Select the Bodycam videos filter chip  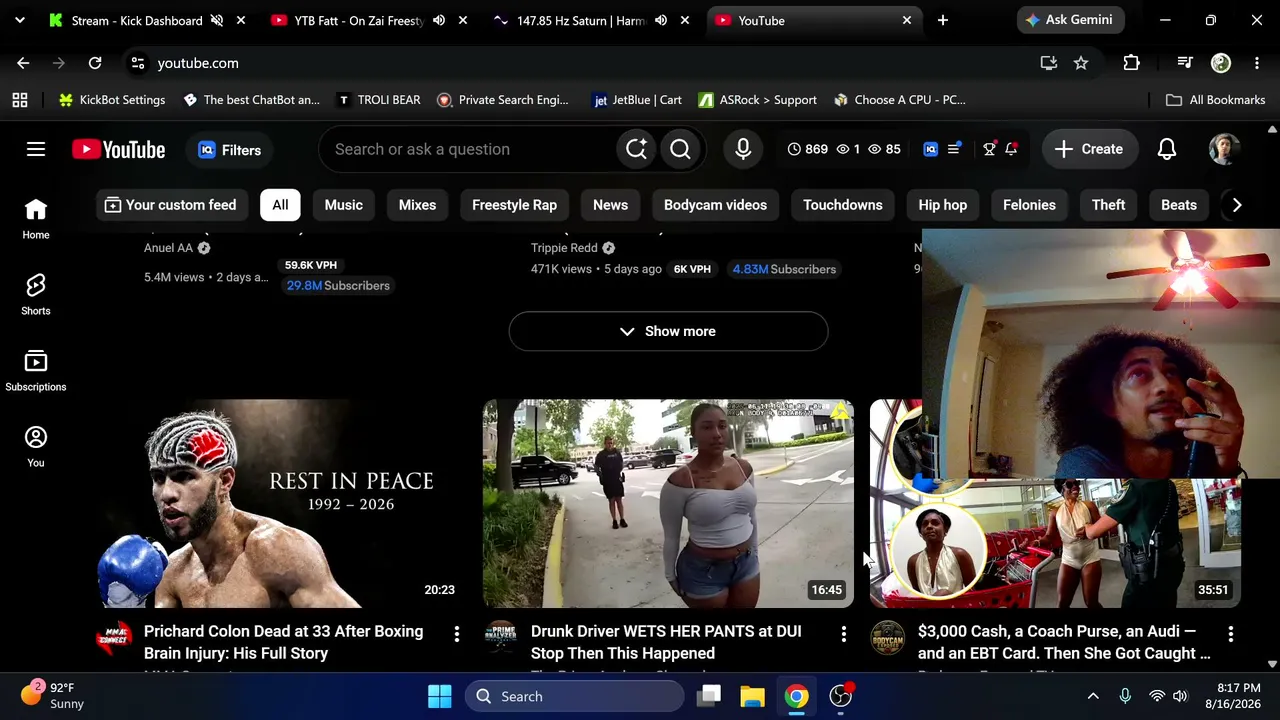715,205
